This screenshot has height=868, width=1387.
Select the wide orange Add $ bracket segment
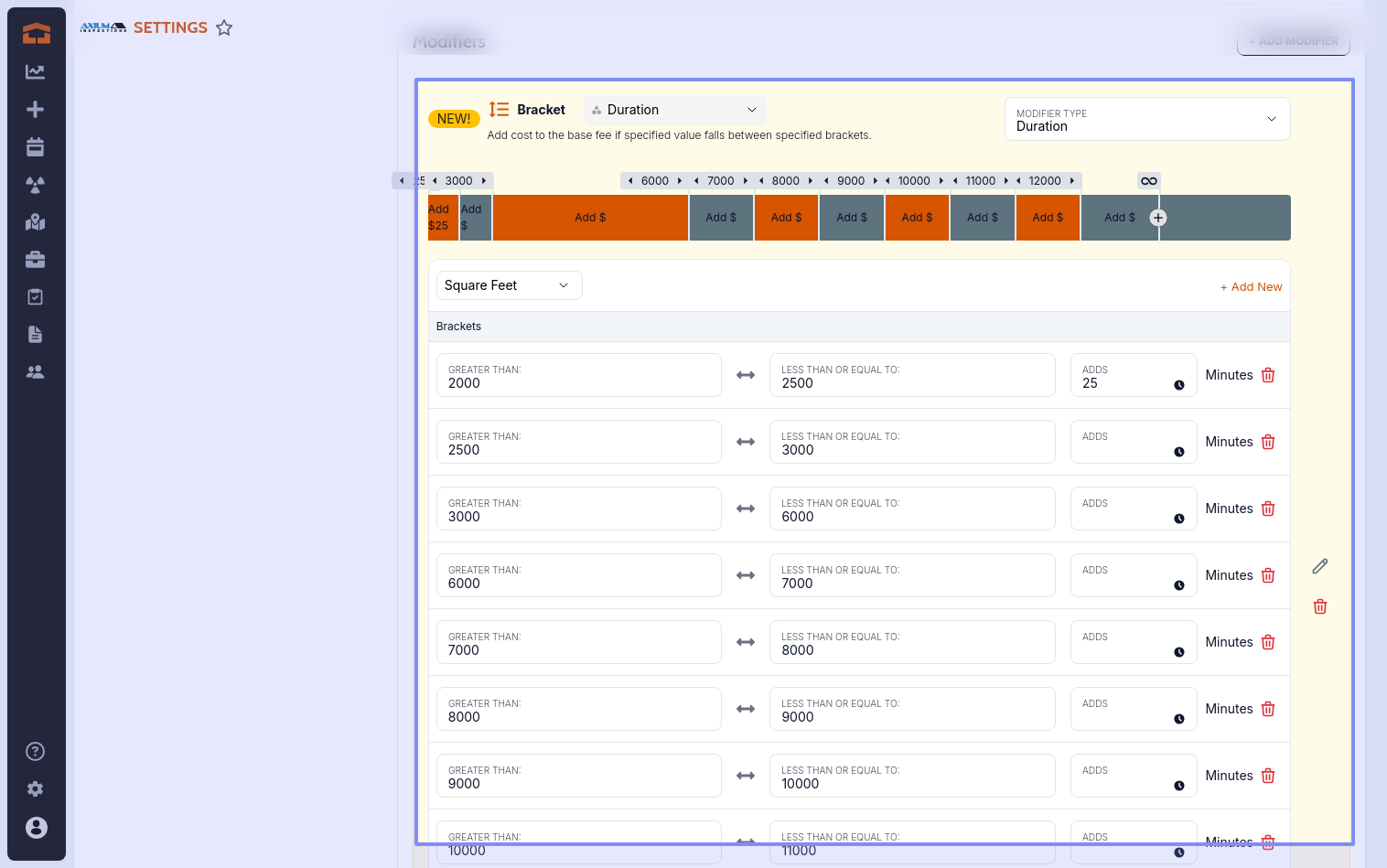590,218
